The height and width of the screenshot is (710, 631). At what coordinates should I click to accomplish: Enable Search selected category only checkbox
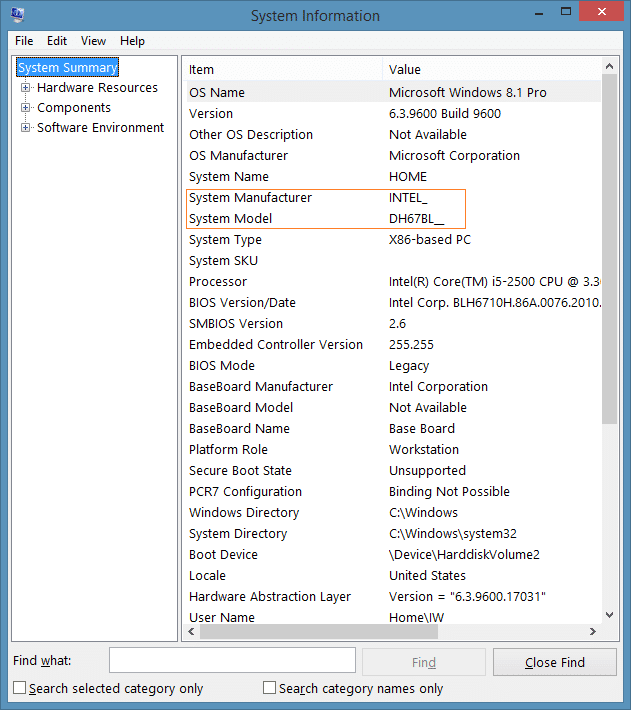19,688
